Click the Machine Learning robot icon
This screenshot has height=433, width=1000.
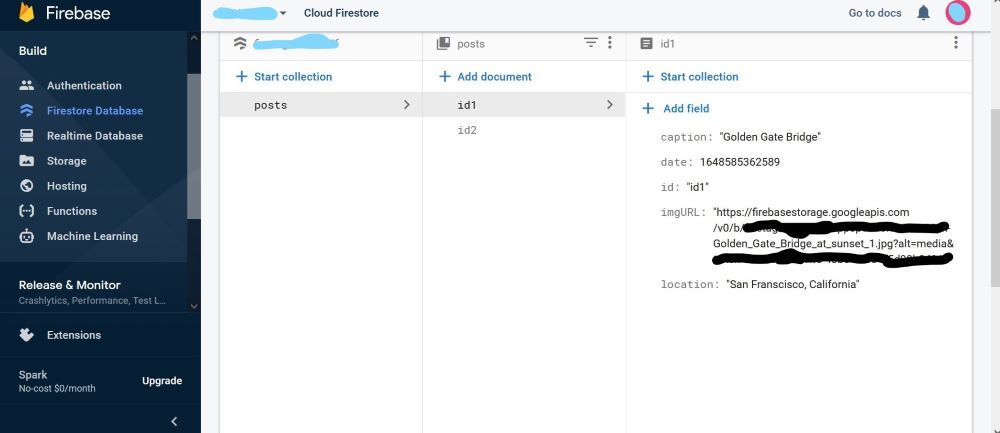27,236
